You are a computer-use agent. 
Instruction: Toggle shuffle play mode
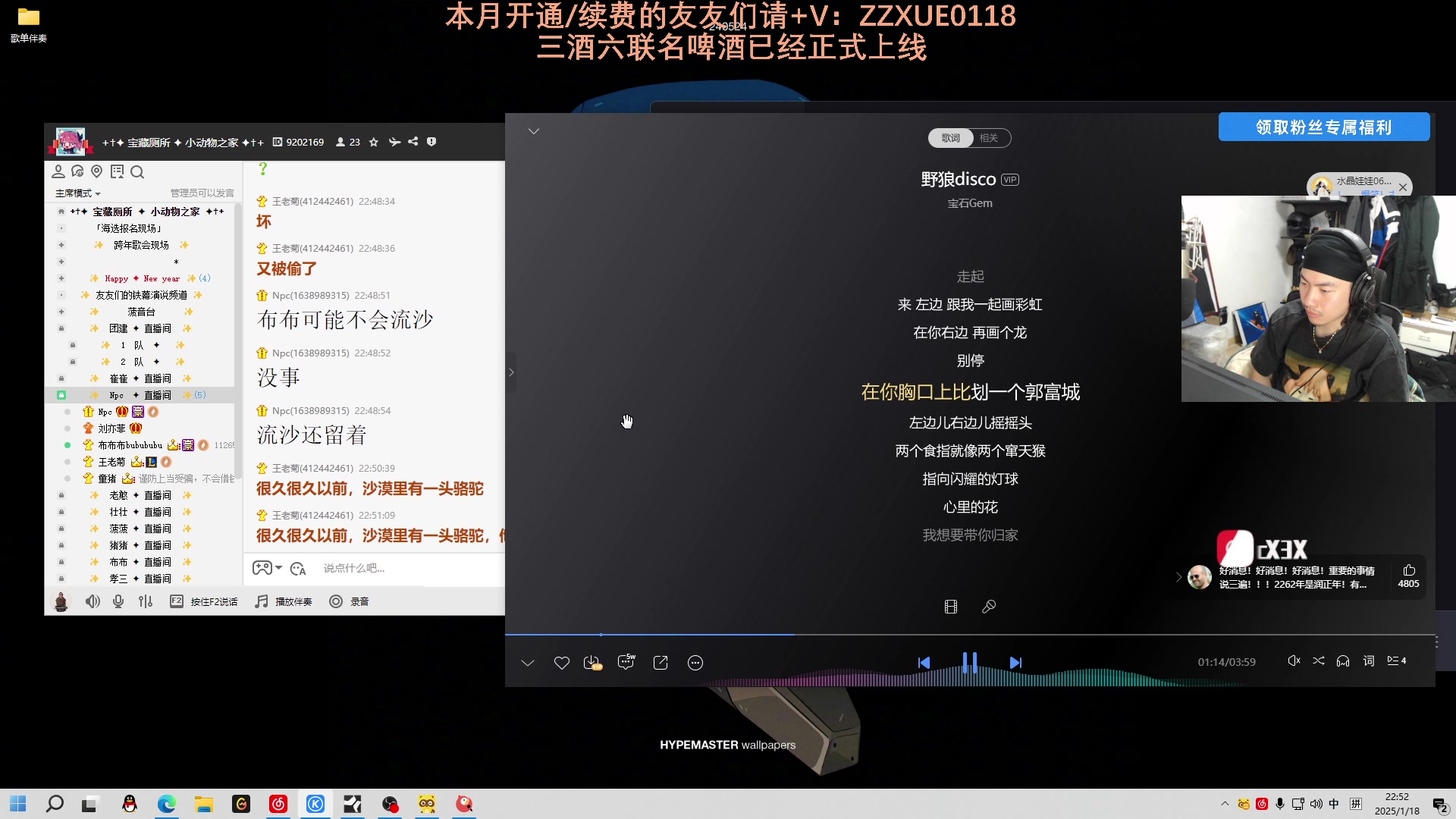click(1319, 661)
